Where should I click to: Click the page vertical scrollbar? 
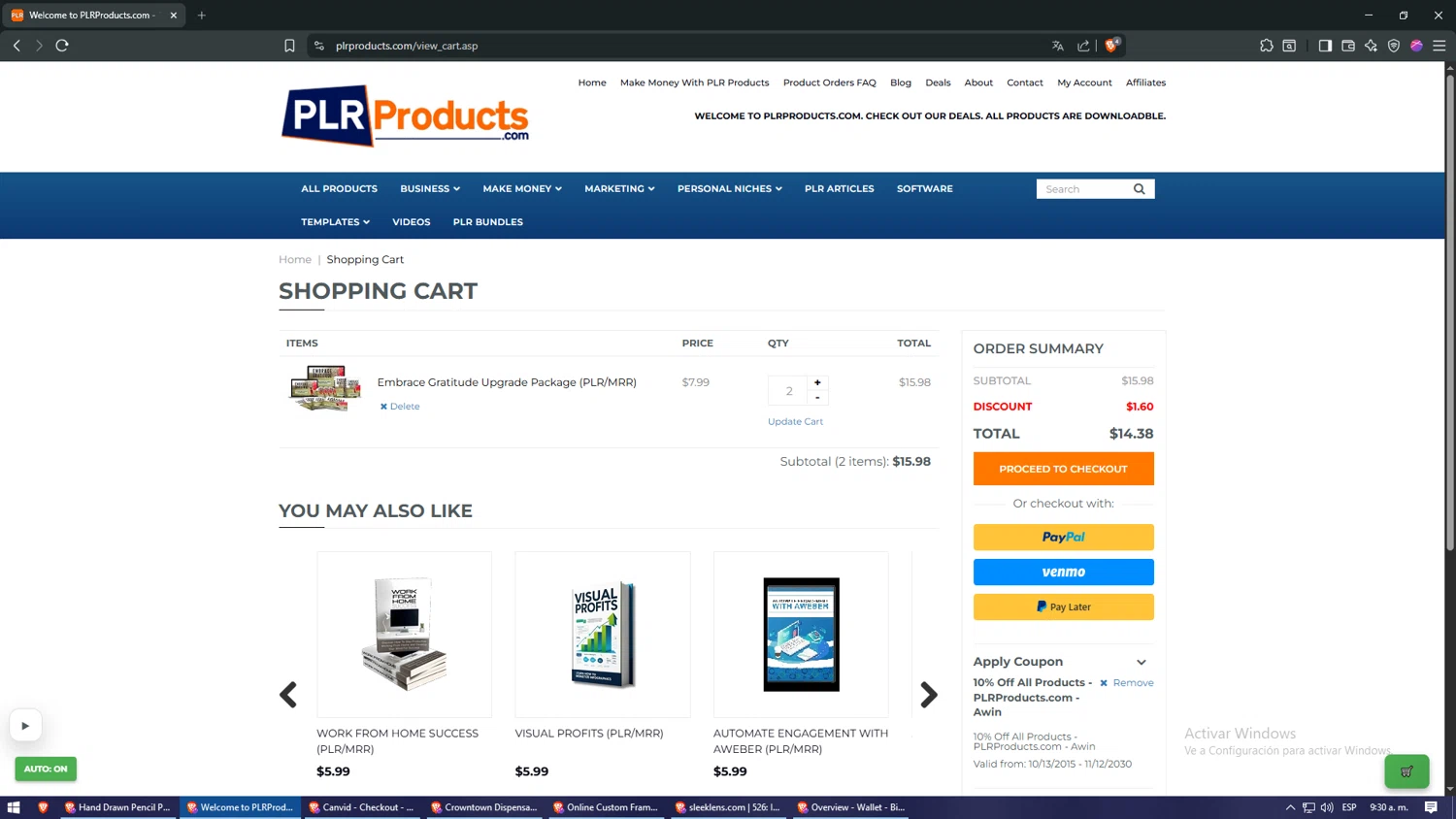click(1450, 311)
